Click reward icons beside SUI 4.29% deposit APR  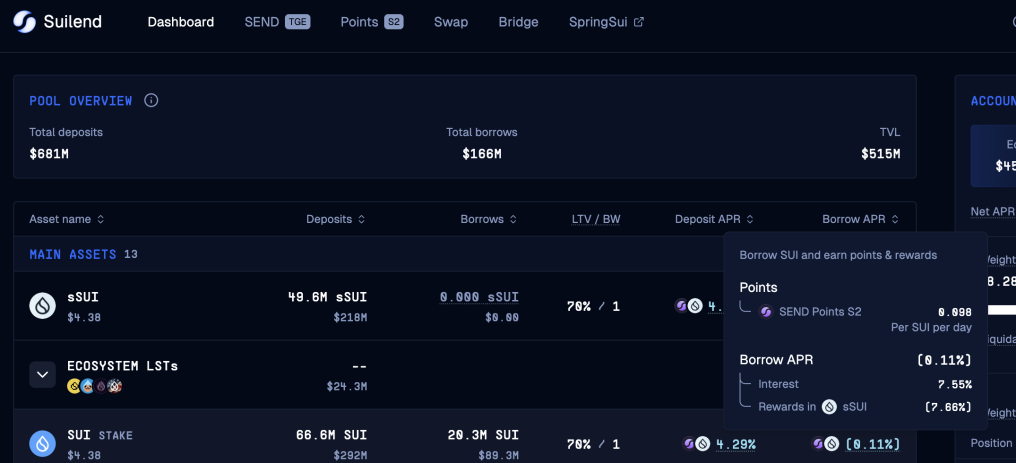point(696,444)
